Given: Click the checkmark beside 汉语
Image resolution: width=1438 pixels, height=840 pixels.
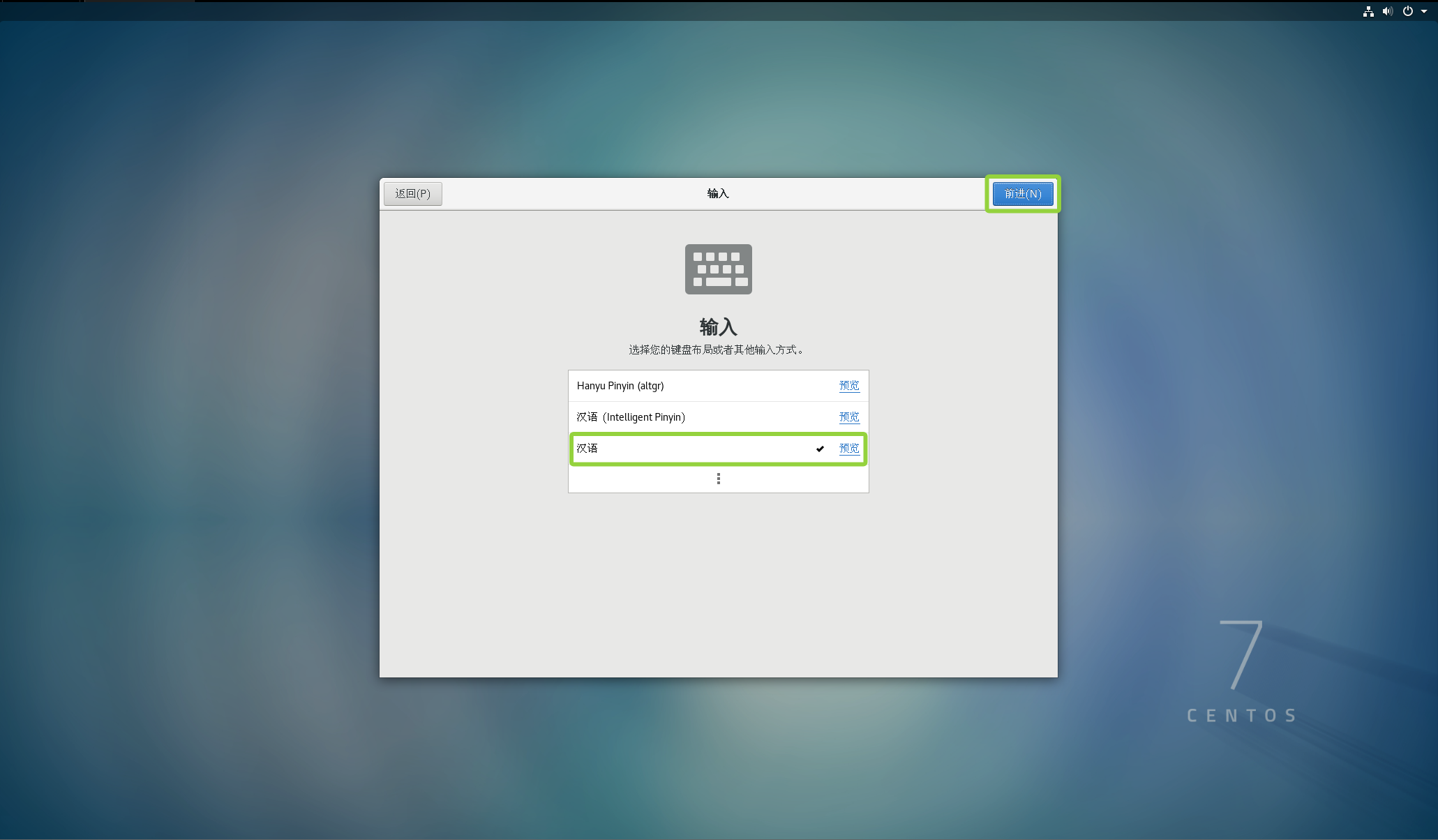Looking at the screenshot, I should [x=820, y=449].
